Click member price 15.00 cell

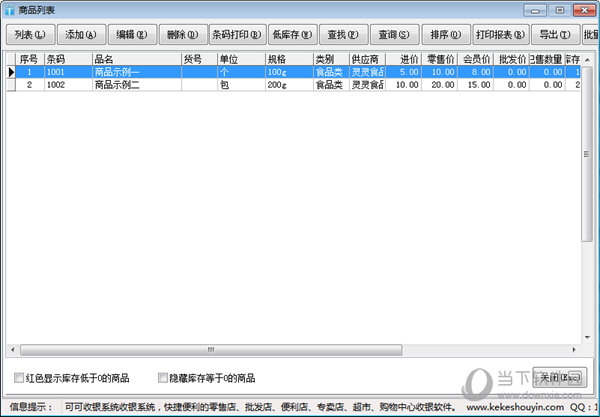[x=475, y=85]
